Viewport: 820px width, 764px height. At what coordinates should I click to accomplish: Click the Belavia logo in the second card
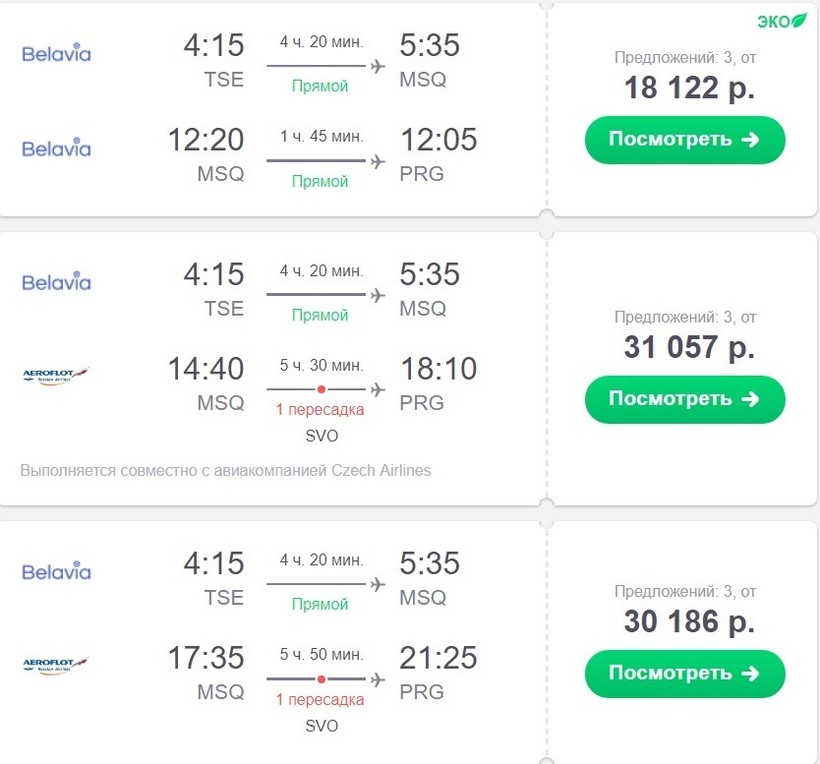pos(56,282)
